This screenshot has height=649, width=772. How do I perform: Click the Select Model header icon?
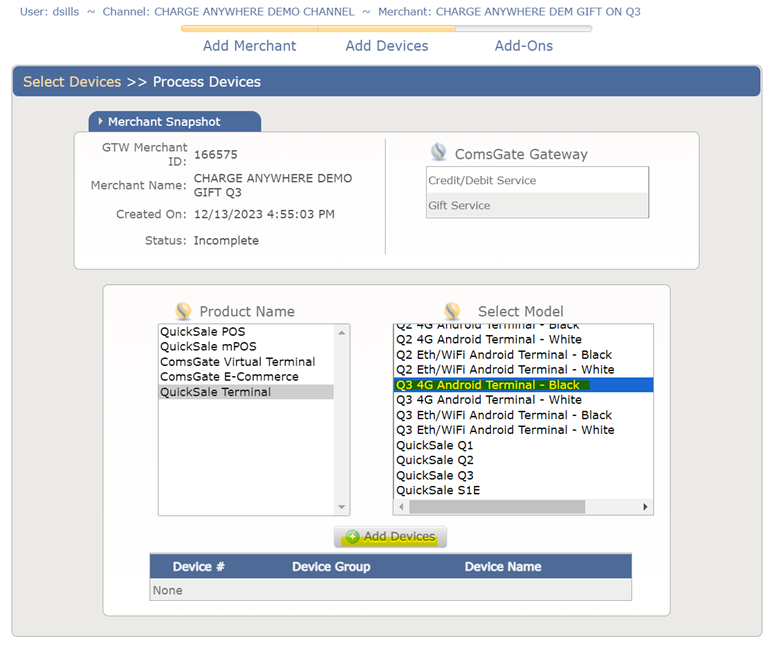pos(453,311)
